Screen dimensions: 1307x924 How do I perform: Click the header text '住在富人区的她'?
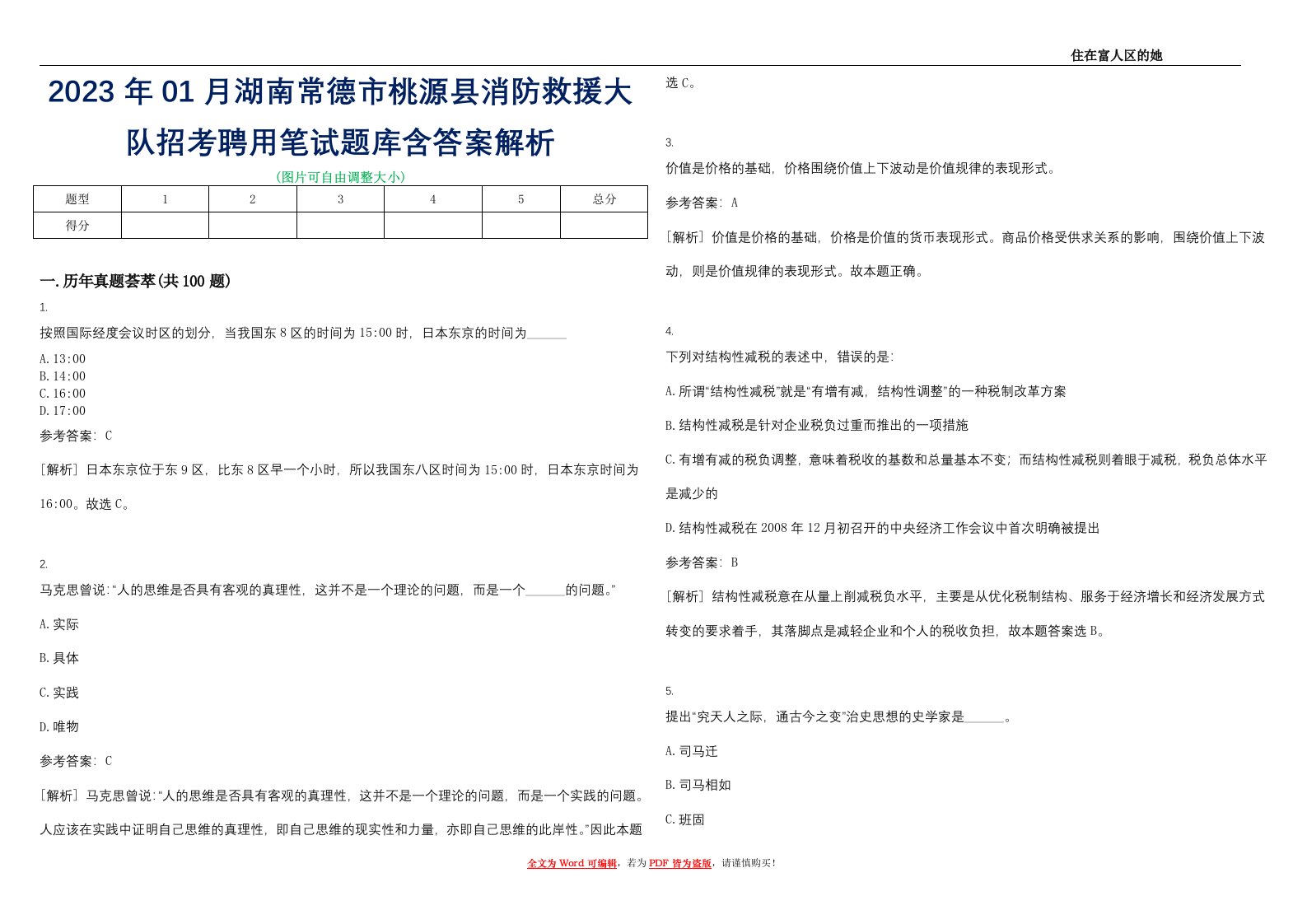click(x=1116, y=55)
